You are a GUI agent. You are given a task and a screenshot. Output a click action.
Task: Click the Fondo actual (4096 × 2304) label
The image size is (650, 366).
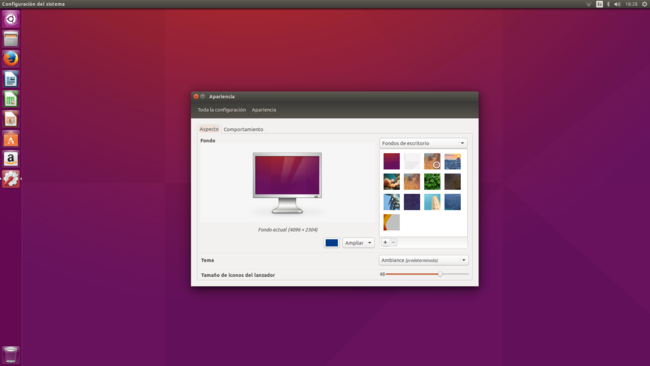pos(288,230)
